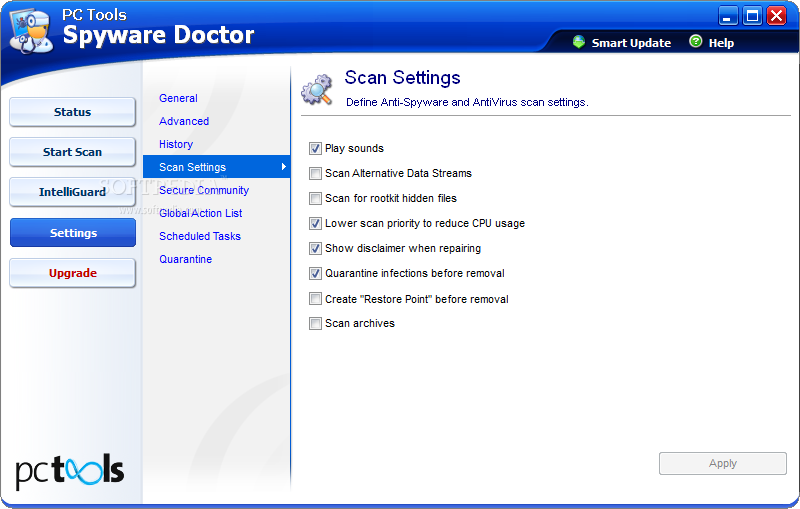The image size is (800, 509).
Task: Enable Scan for rootkit hidden files
Action: tap(315, 198)
